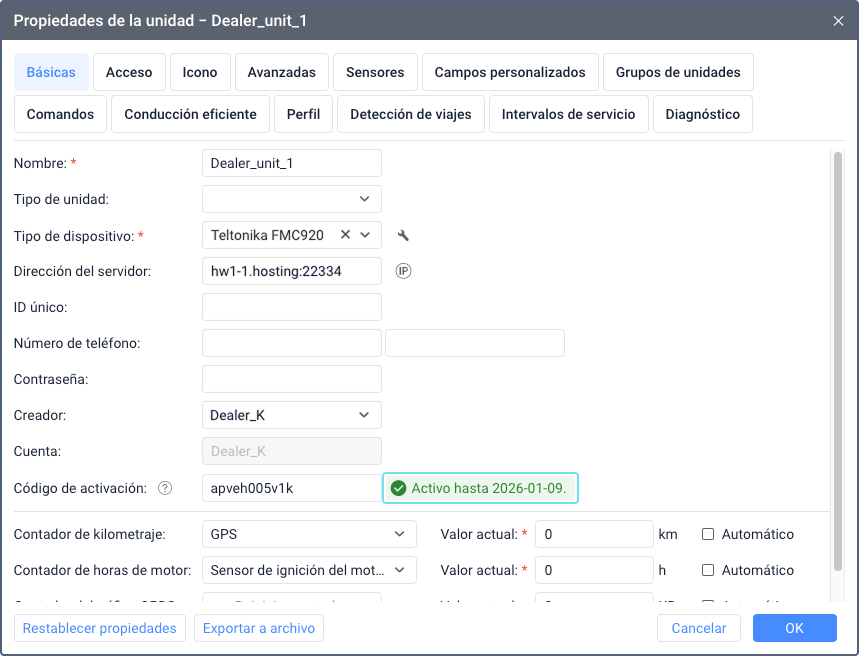Screen dimensions: 859x656
Task: Click the Restablecer propiedades button
Action: click(x=99, y=628)
